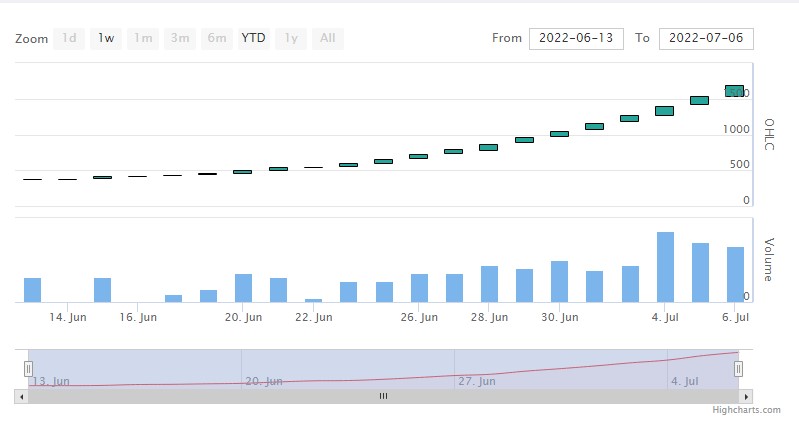This screenshot has height=426, width=799.
Task: Show All data range
Action: tap(327, 39)
